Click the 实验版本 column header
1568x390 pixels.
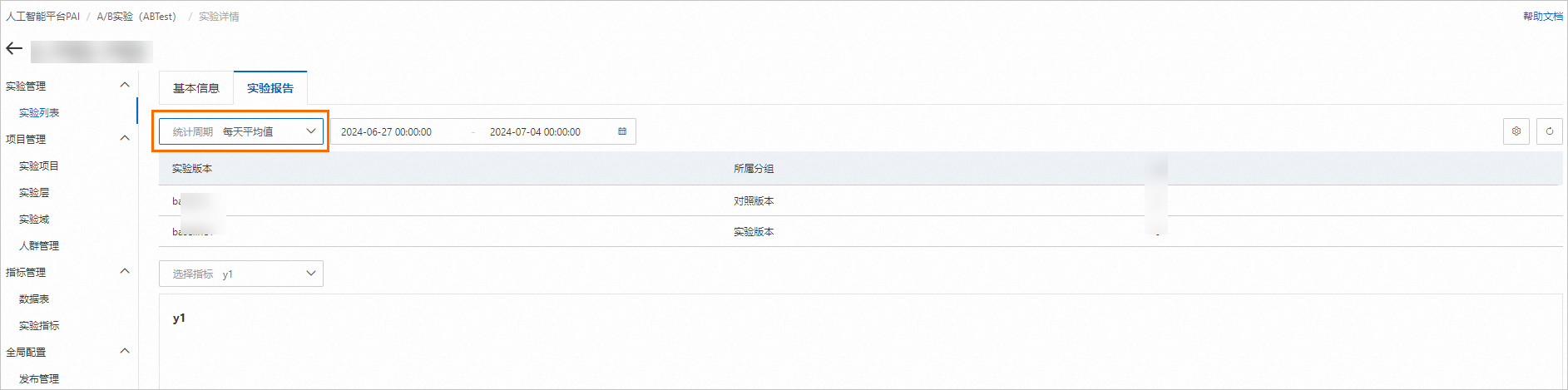pos(192,168)
